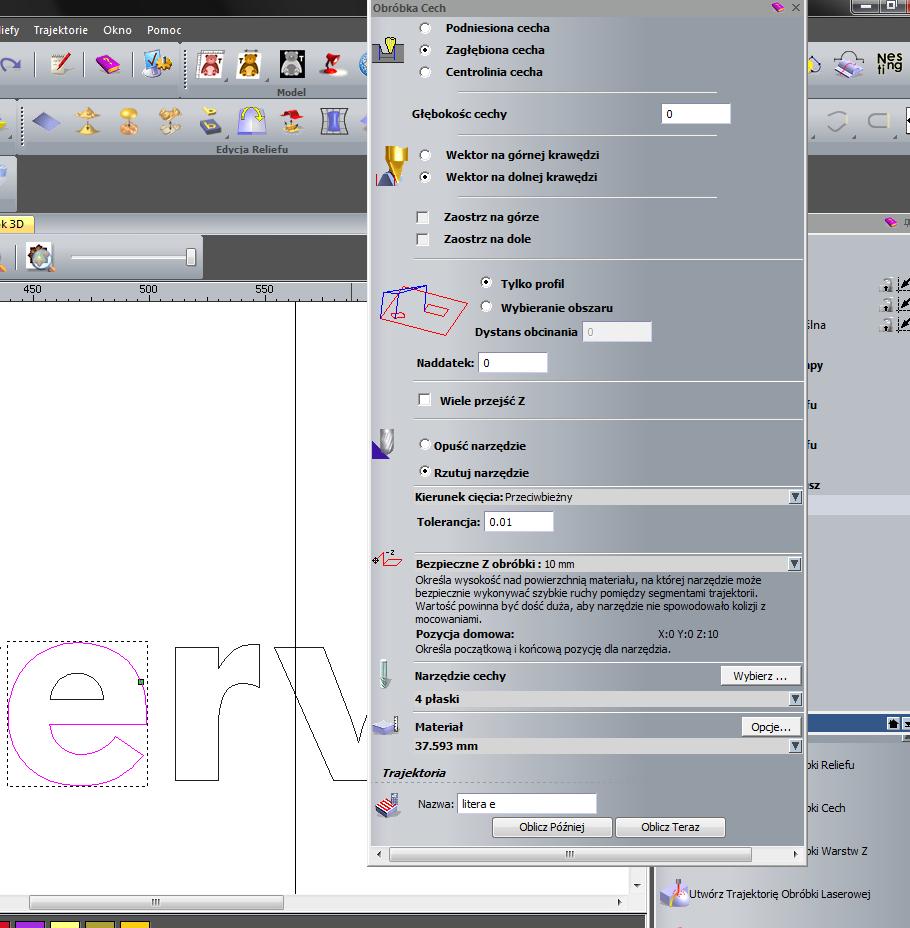The width and height of the screenshot is (910, 928).
Task: Select Tylko profil radio button
Action: (486, 283)
